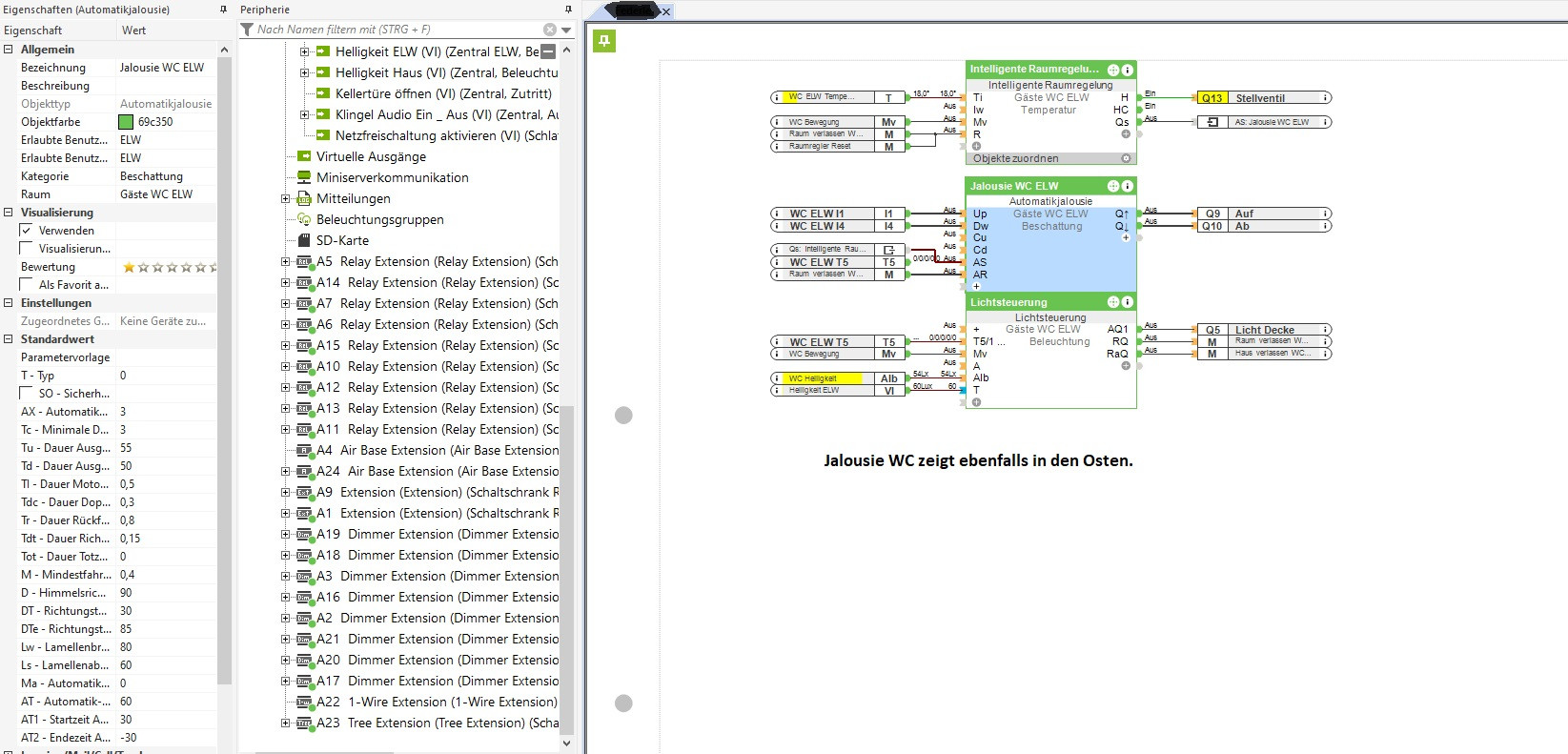The width and height of the screenshot is (1568, 754).
Task: Click the A19 Dimmer Extension device icon
Action: point(304,534)
